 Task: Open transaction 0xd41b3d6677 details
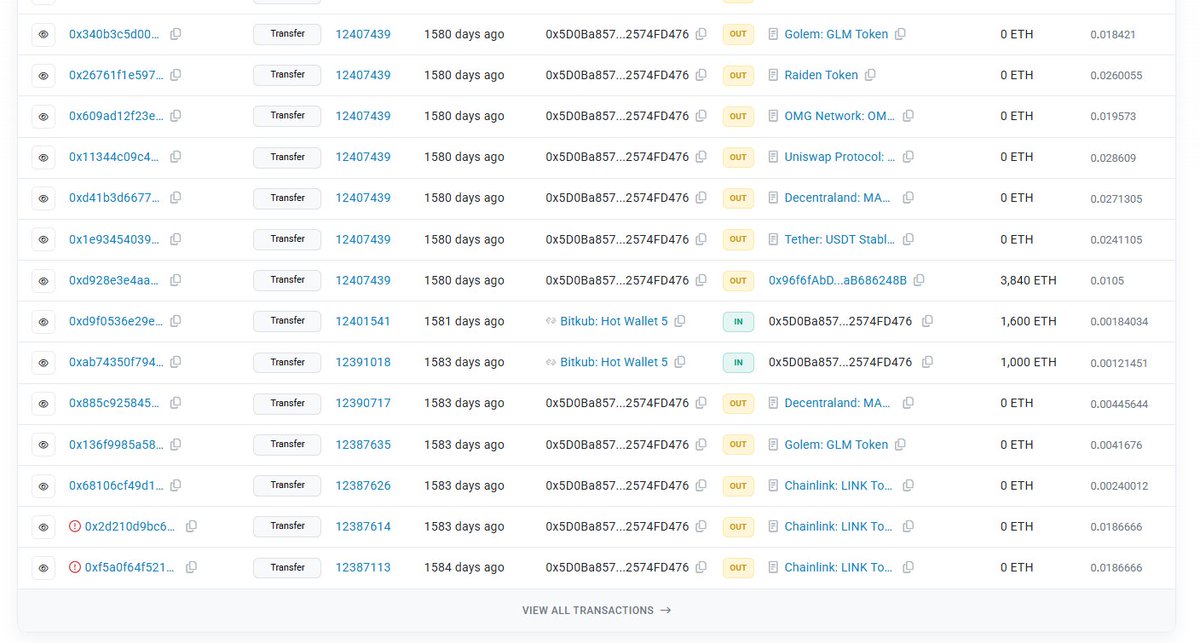(x=114, y=198)
